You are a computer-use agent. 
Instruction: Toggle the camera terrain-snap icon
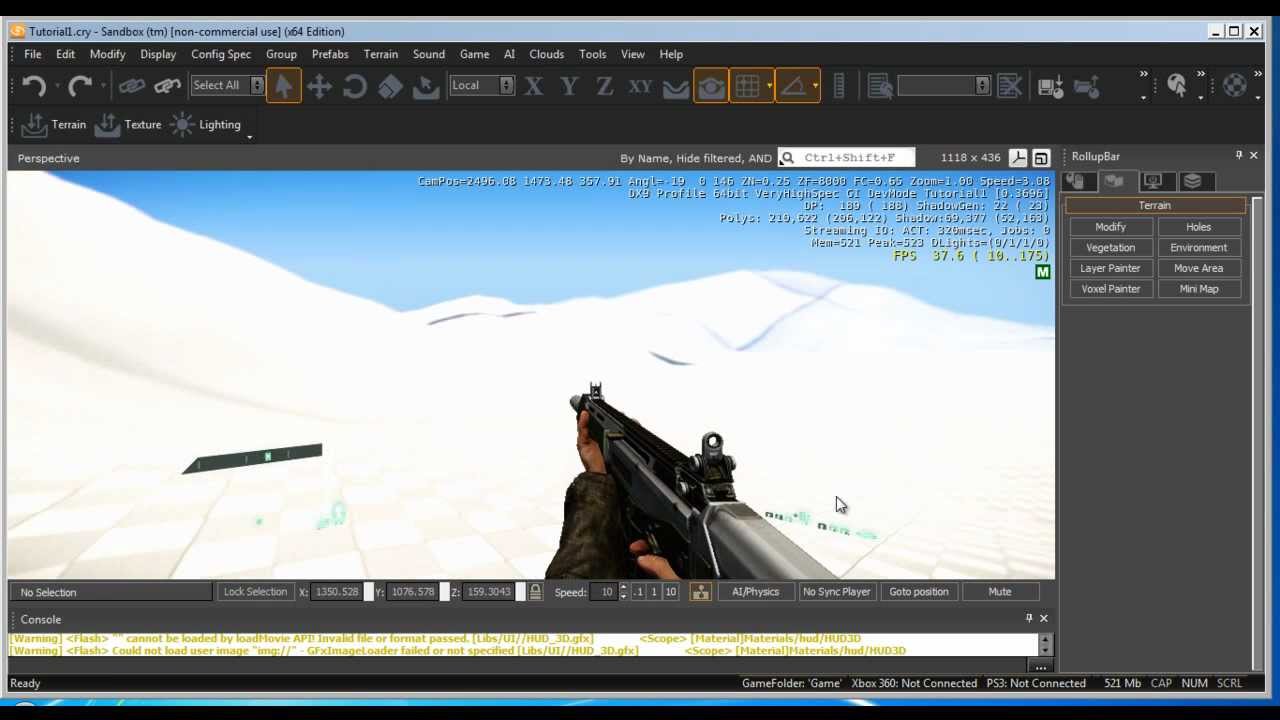(x=711, y=86)
